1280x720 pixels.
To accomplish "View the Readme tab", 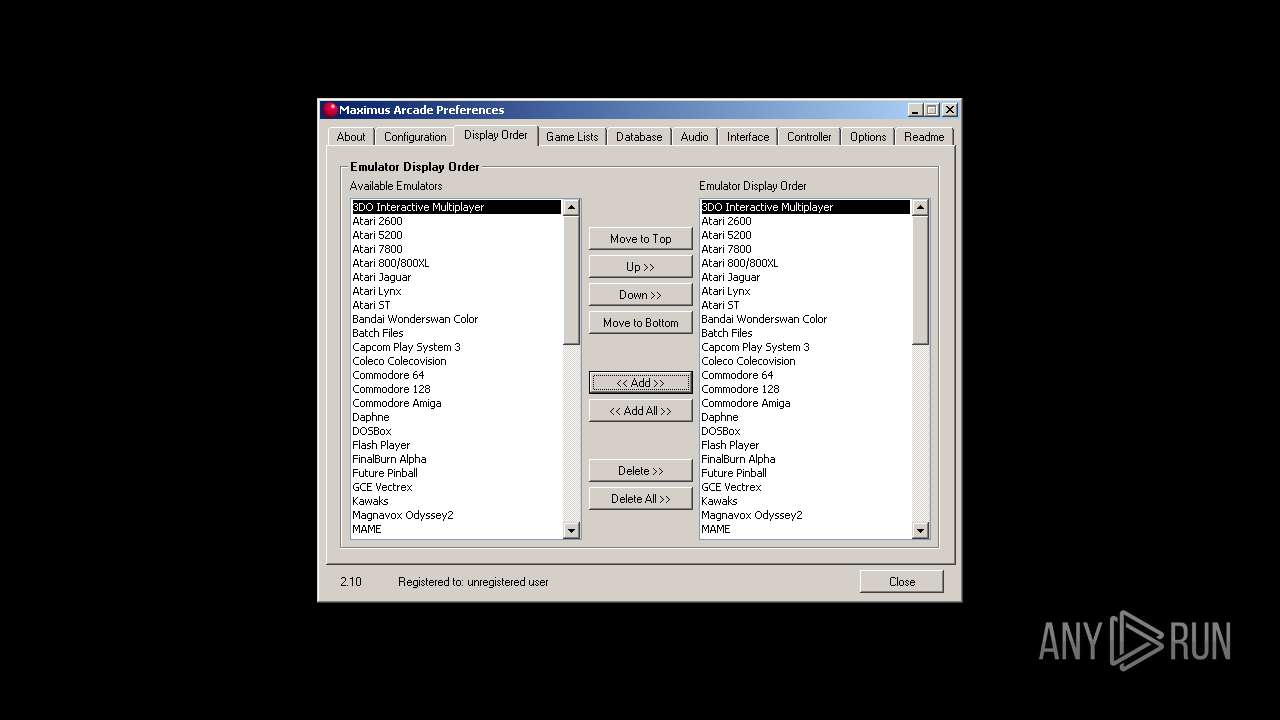I will coord(924,137).
